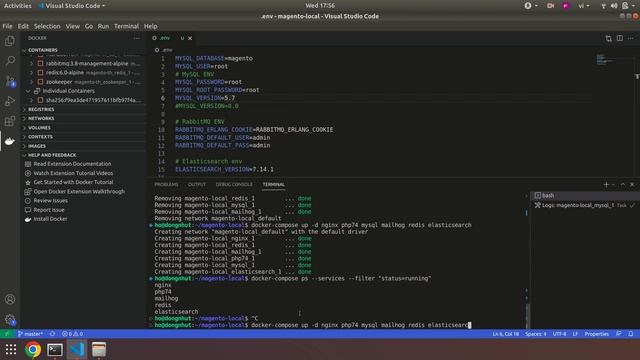Viewport: 640px width, 360px height.
Task: Open the Terminal menu
Action: click(126, 26)
